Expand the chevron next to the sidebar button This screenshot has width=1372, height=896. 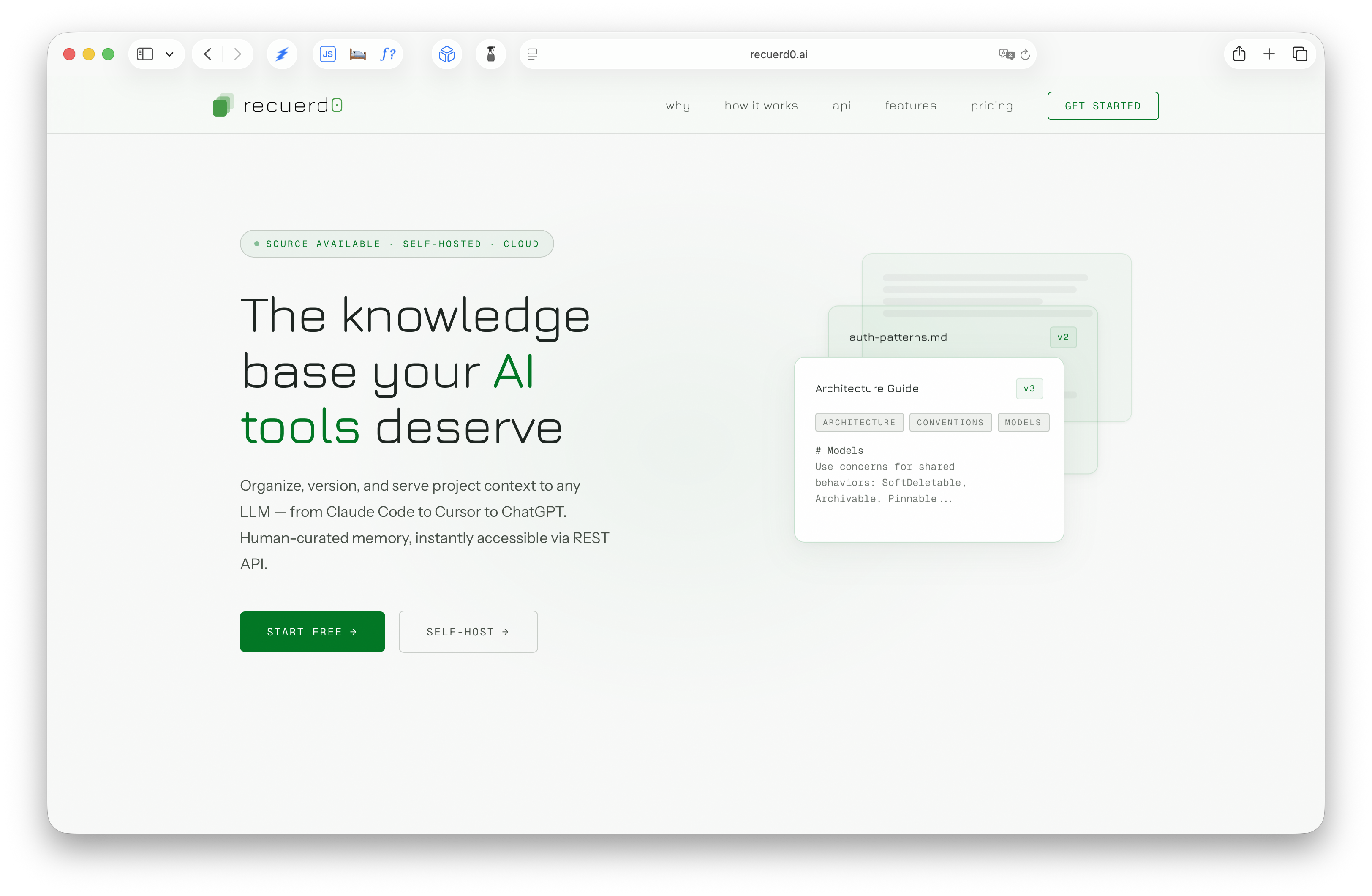[x=169, y=54]
